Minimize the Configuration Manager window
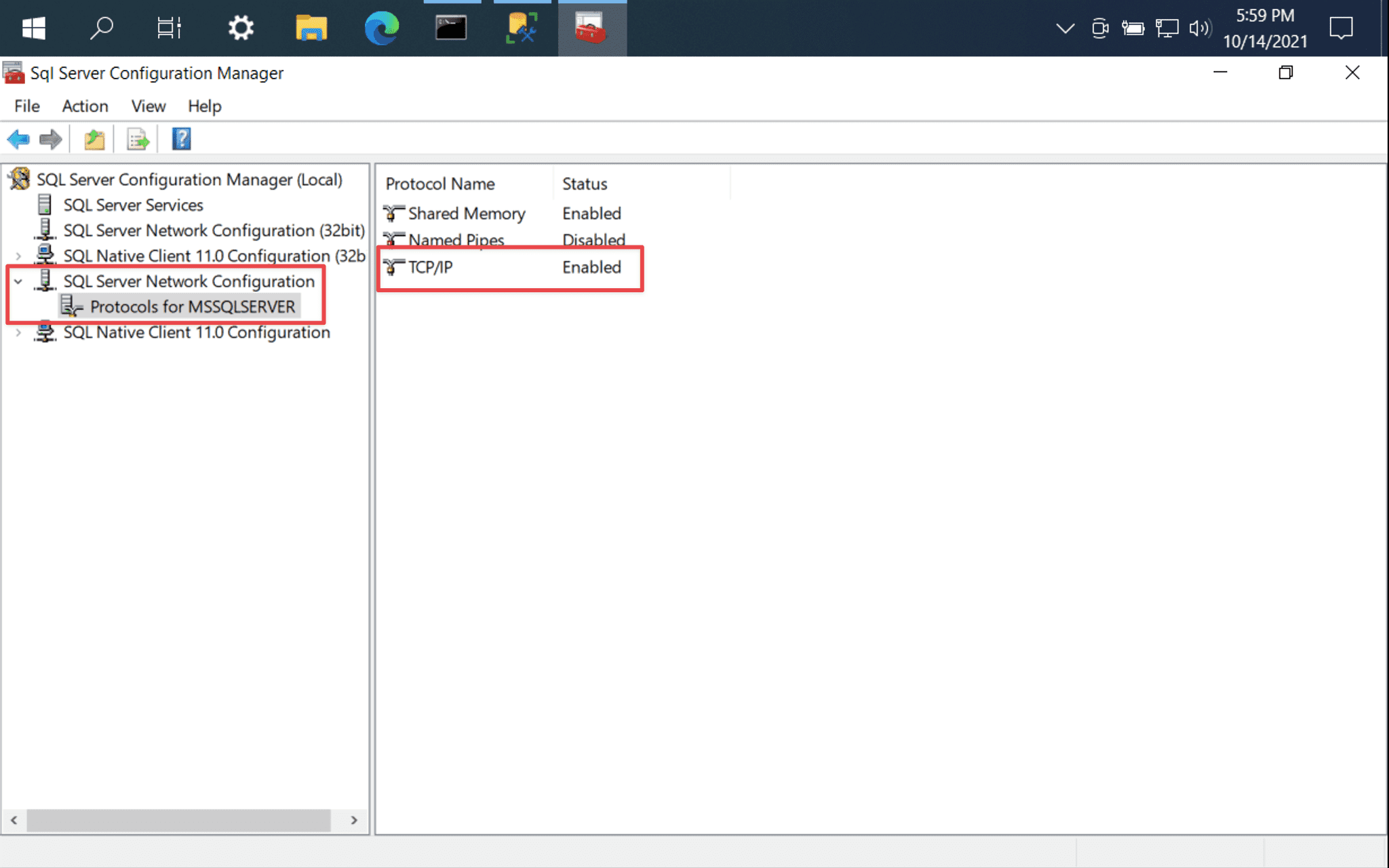Image resolution: width=1389 pixels, height=868 pixels. pyautogui.click(x=1220, y=73)
